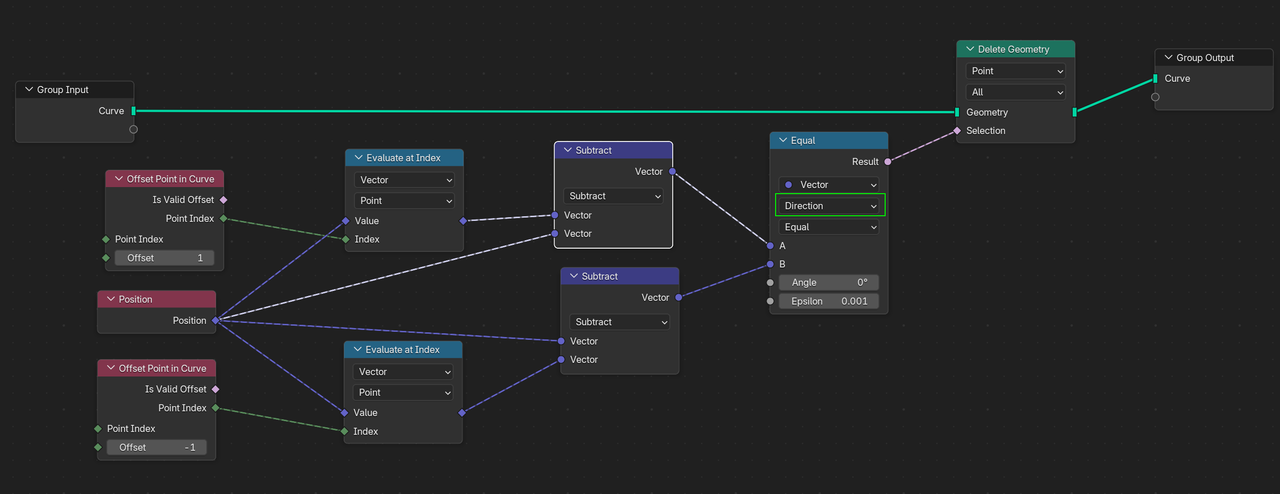1280x494 pixels.
Task: Open the Point domain dropdown in Delete Geometry
Action: click(1016, 71)
